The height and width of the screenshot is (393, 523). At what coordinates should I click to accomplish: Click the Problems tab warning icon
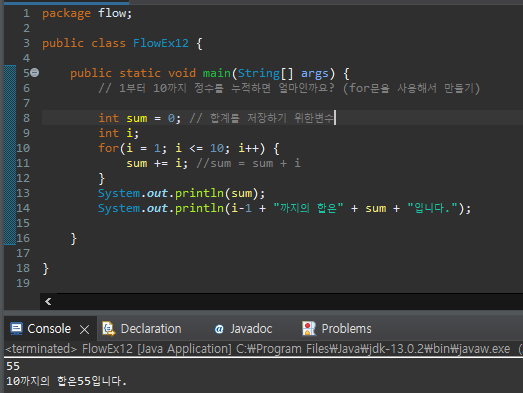pos(309,329)
